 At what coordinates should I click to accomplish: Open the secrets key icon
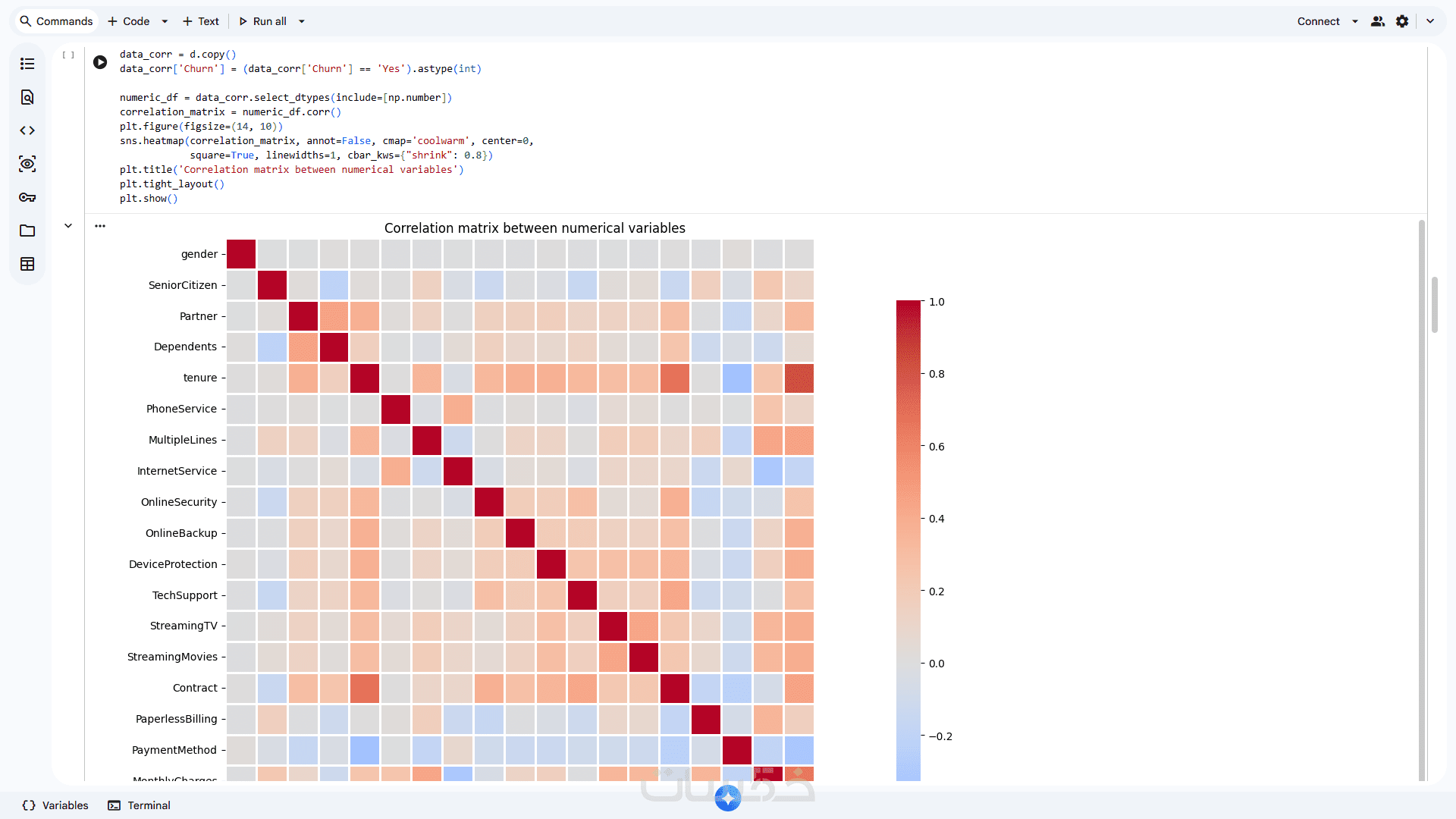pos(27,197)
